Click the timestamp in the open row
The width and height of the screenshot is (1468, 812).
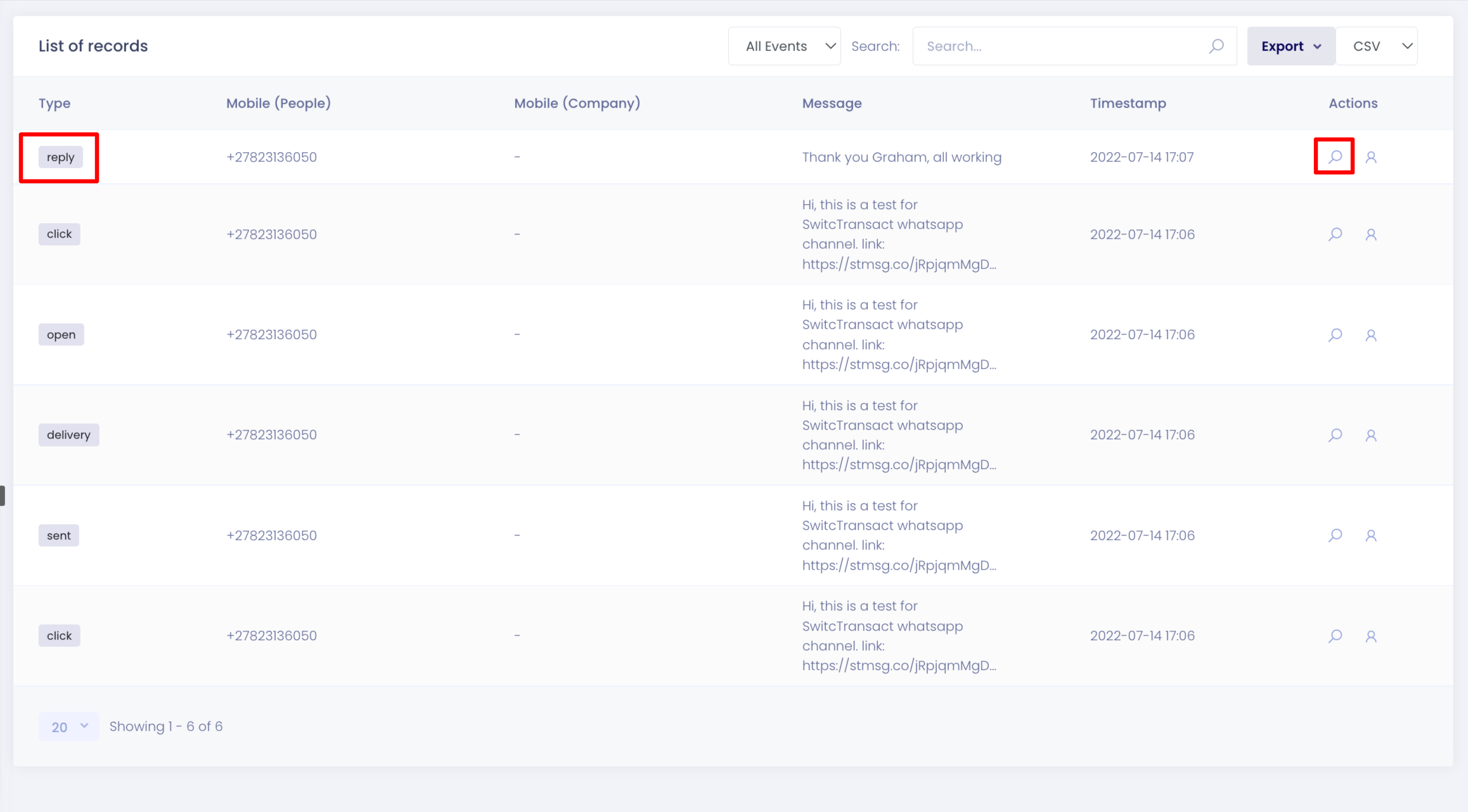point(1142,335)
